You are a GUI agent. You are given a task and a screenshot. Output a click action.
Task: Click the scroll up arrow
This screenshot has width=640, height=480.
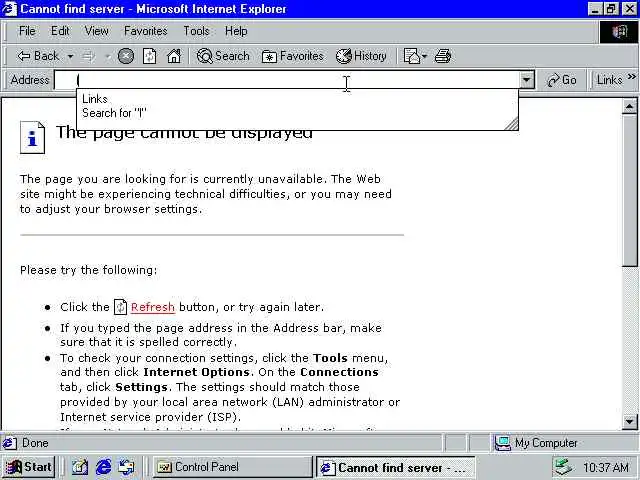pos(629,107)
